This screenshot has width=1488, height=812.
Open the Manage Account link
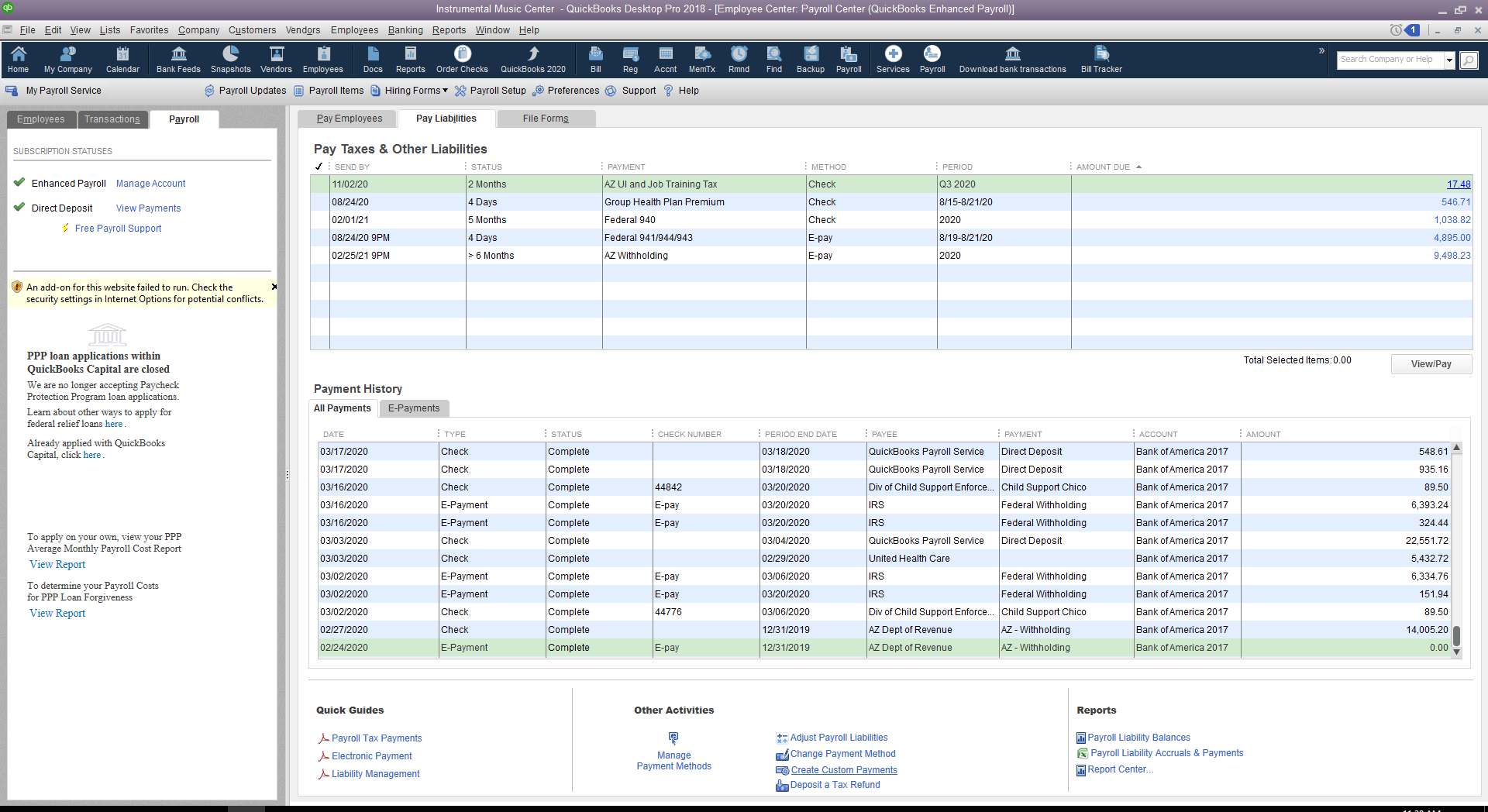tap(150, 184)
